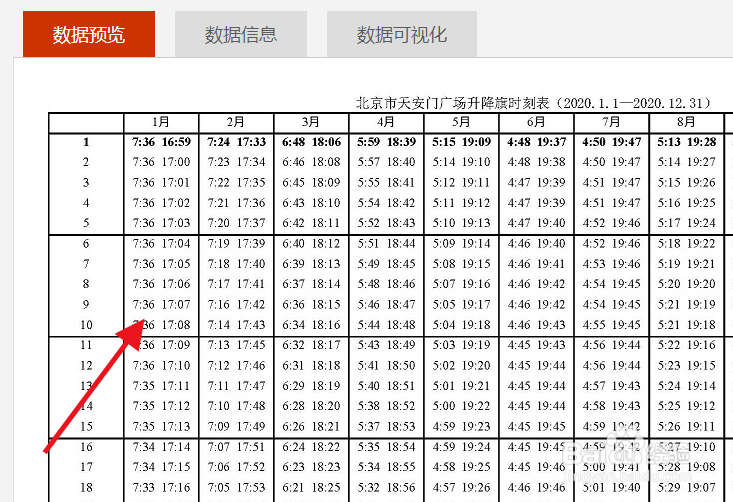Click cell 5:34 18:55 in April column

(386, 467)
